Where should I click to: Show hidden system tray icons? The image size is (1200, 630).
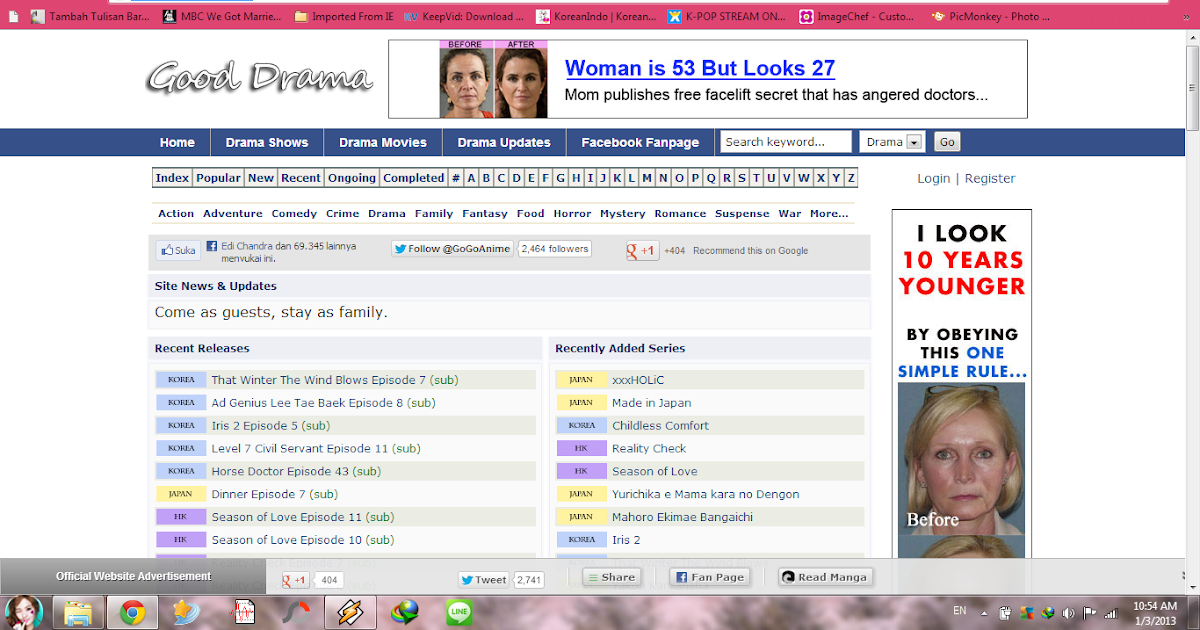click(x=985, y=612)
